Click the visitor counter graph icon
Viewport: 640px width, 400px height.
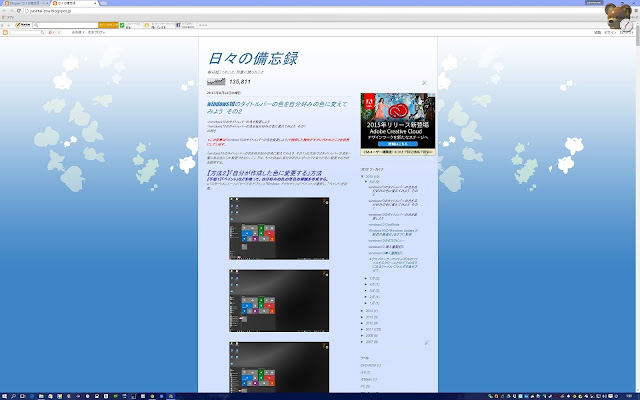tap(216, 82)
